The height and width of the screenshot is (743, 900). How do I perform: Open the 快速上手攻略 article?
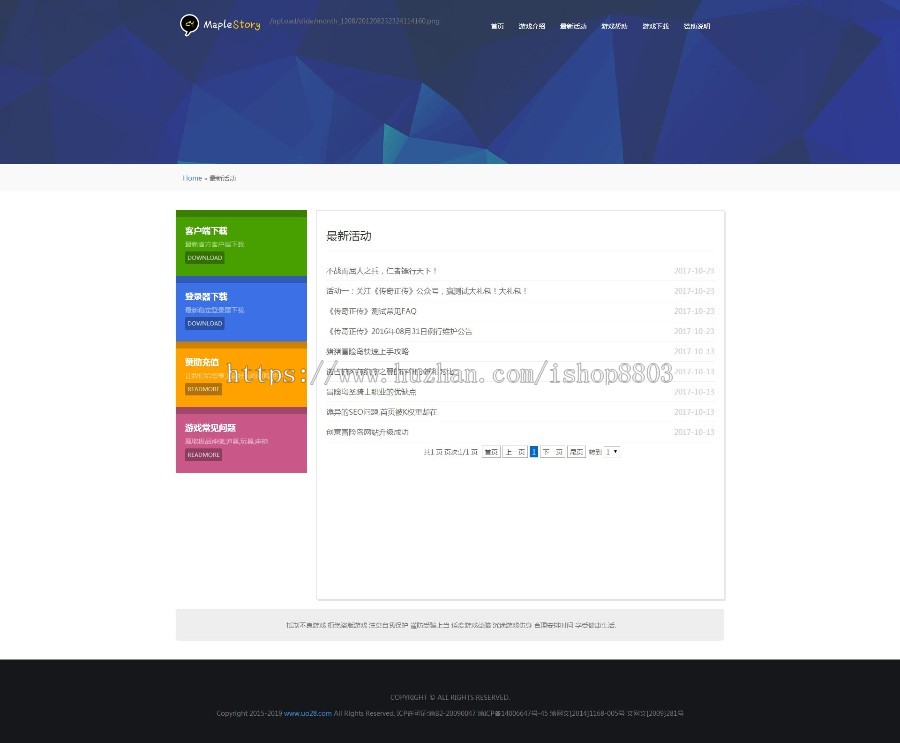pyautogui.click(x=367, y=351)
